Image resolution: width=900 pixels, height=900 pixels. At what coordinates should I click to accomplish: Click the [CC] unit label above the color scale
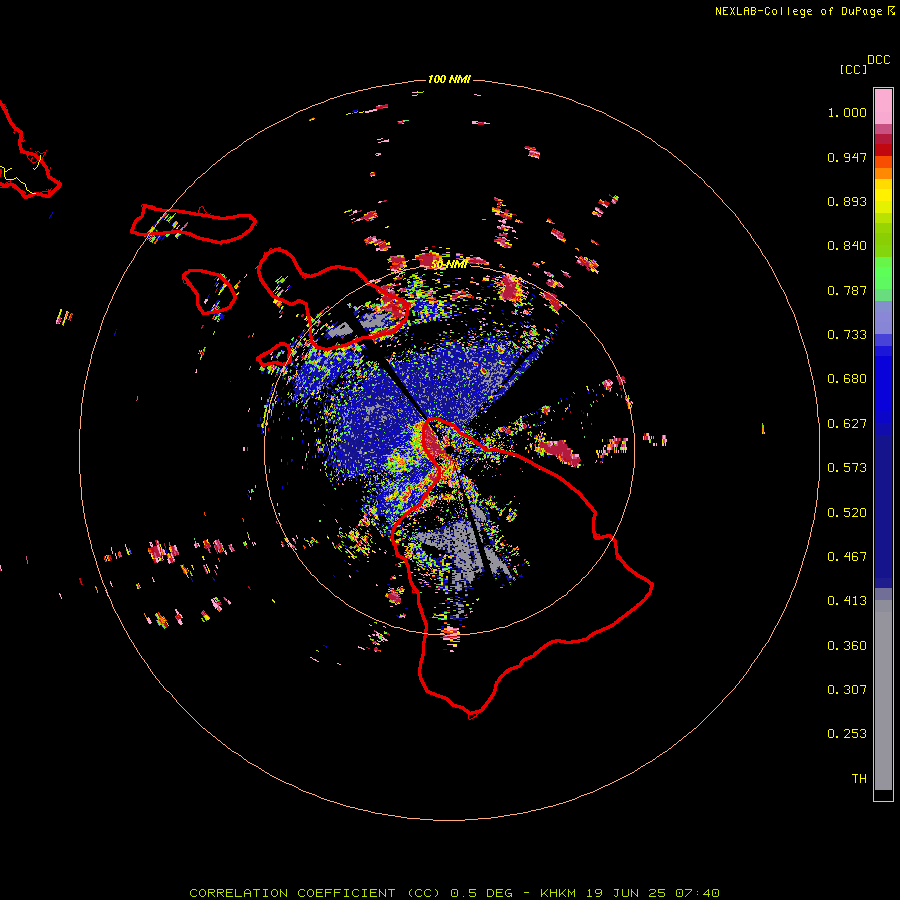[852, 69]
